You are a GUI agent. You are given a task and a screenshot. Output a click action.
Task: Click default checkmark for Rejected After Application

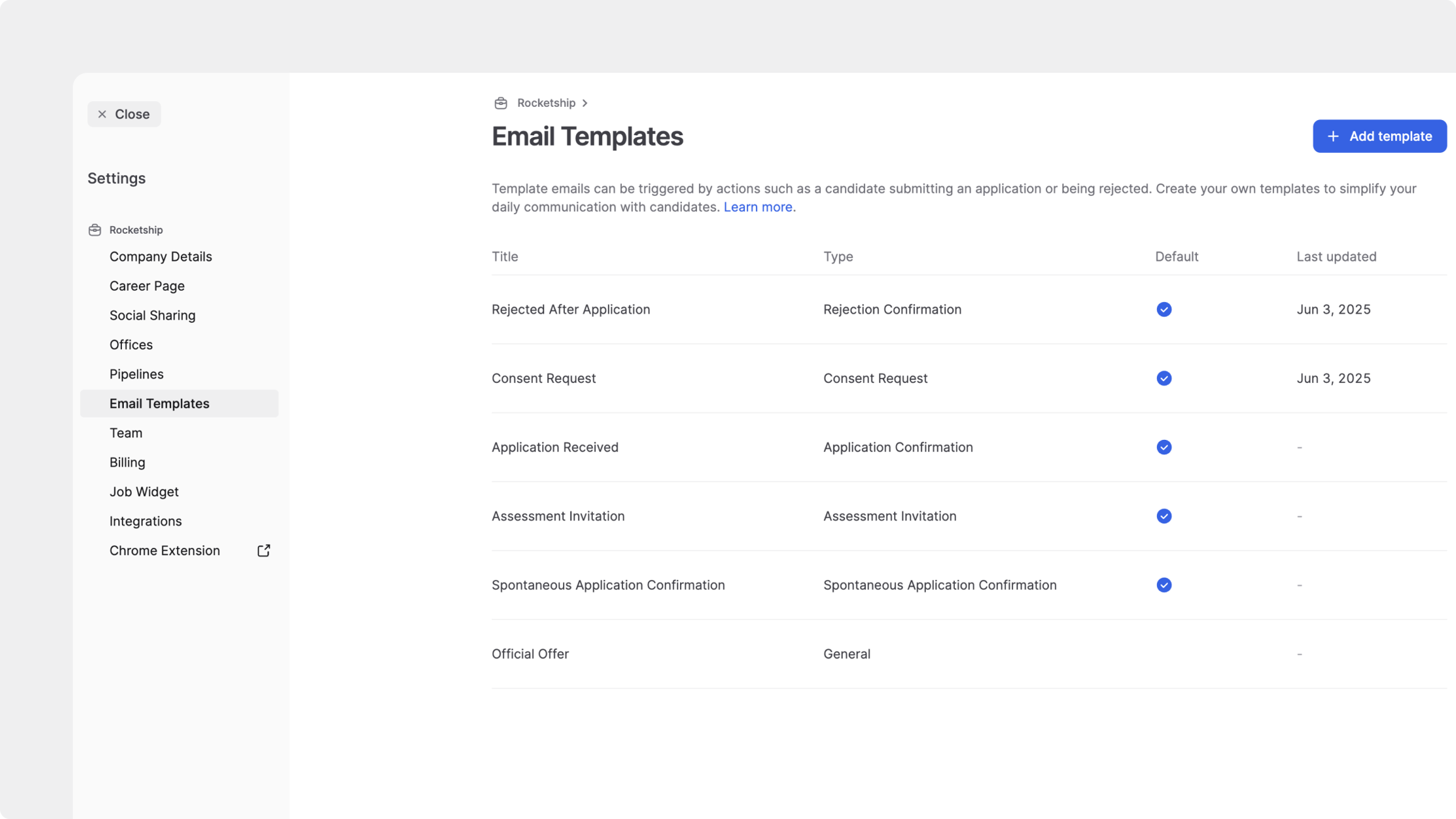1163,309
